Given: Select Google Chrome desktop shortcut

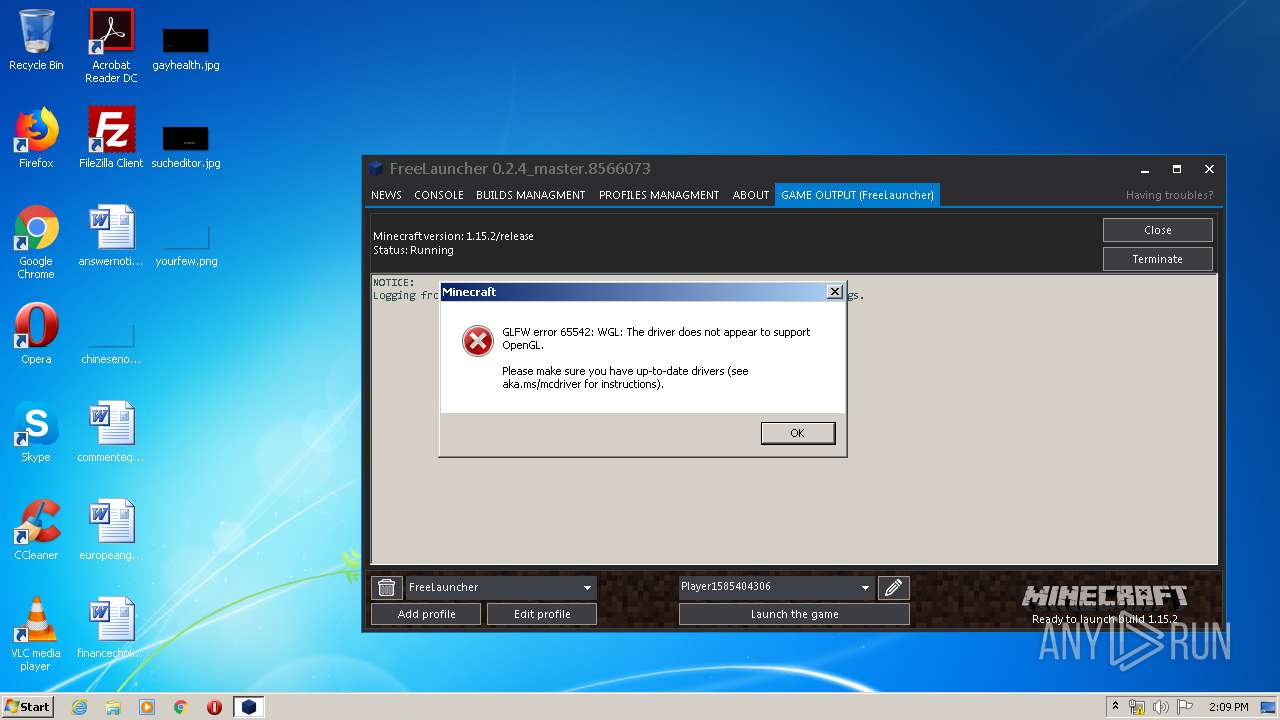Looking at the screenshot, I should [36, 242].
